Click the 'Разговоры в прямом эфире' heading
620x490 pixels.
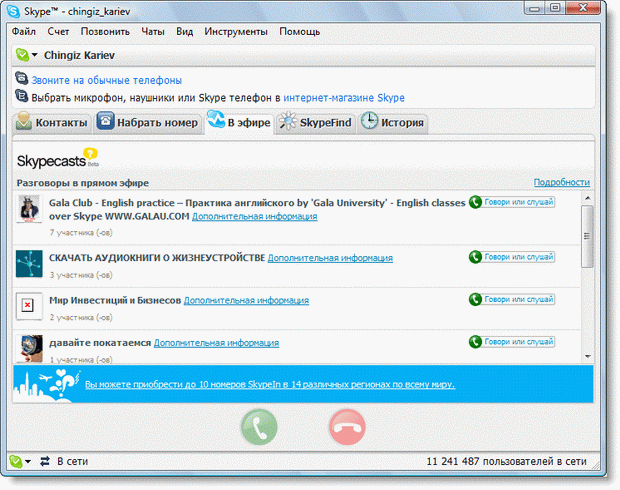pos(83,183)
